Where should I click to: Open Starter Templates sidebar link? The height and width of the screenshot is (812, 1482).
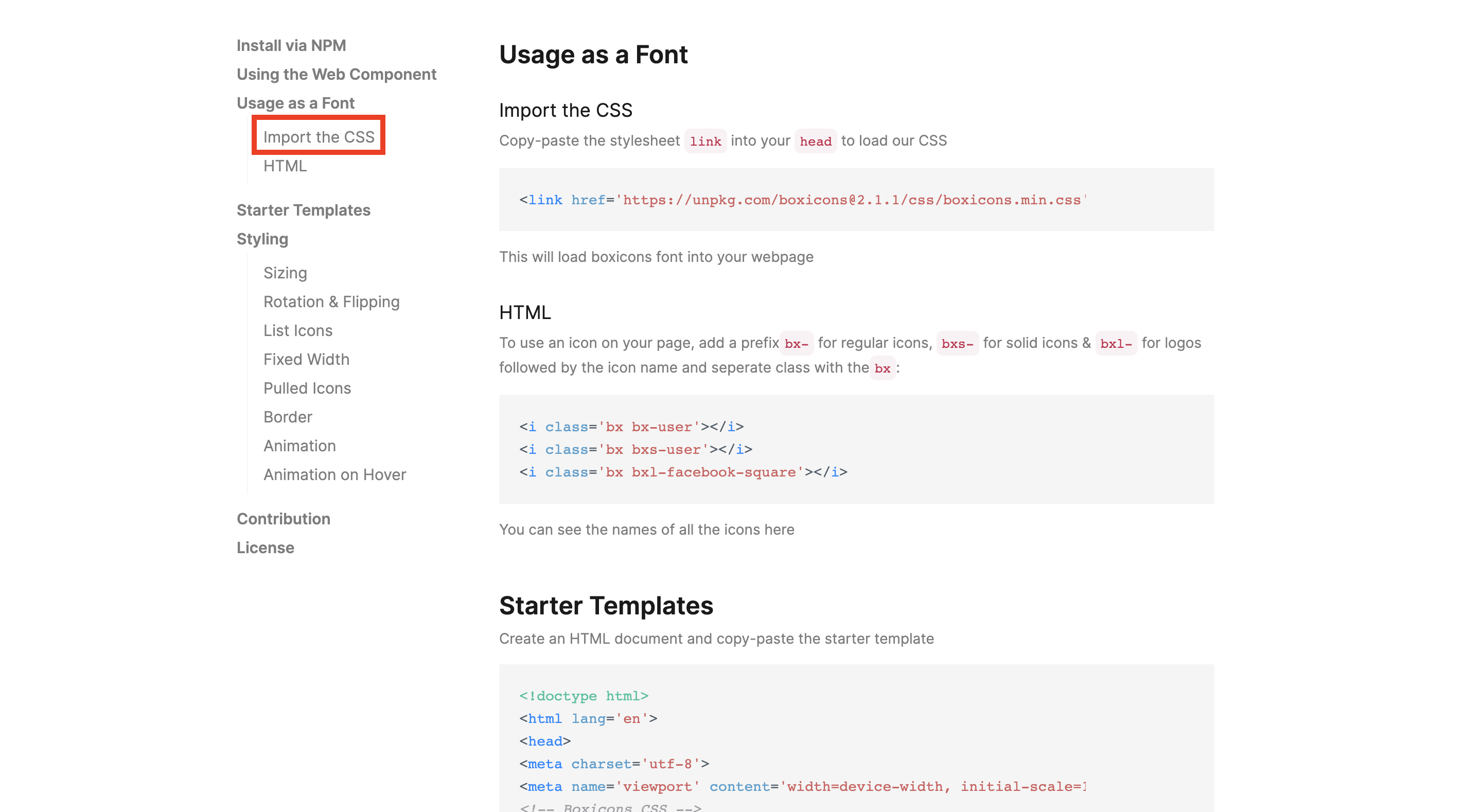303,210
